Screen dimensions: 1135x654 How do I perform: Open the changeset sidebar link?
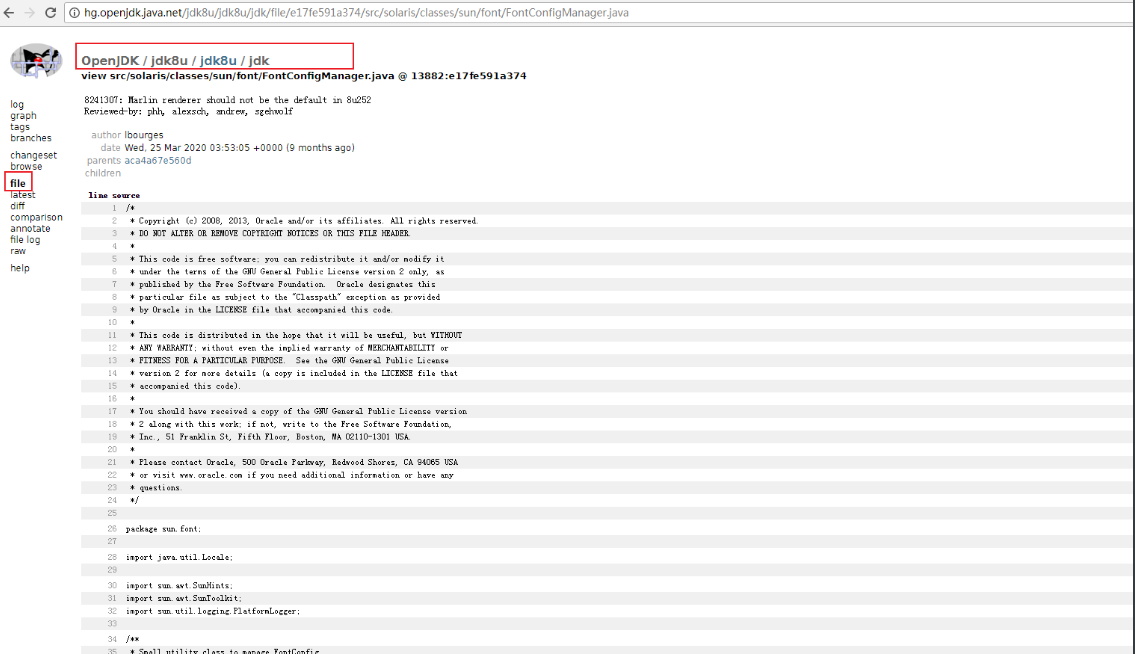pos(33,155)
